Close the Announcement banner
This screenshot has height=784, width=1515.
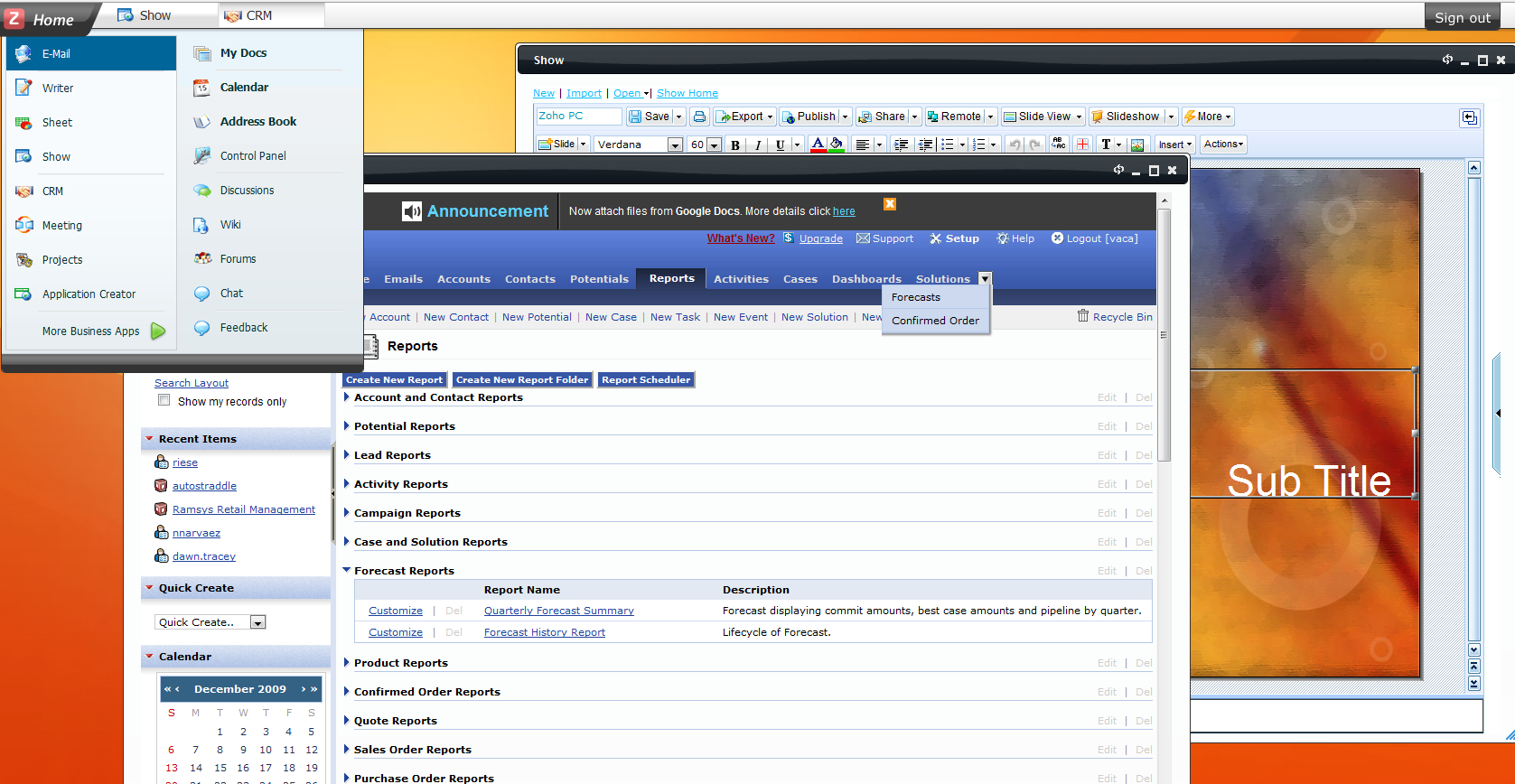point(890,204)
